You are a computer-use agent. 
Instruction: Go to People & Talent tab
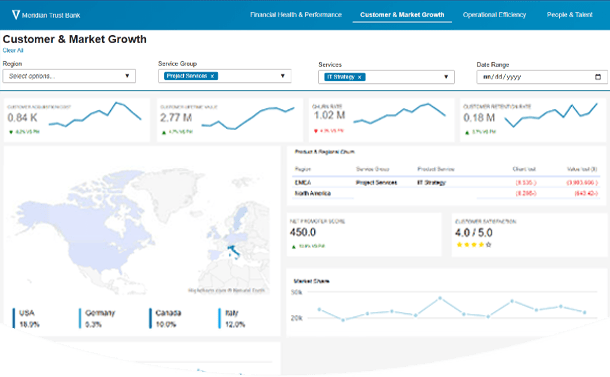pyautogui.click(x=570, y=15)
